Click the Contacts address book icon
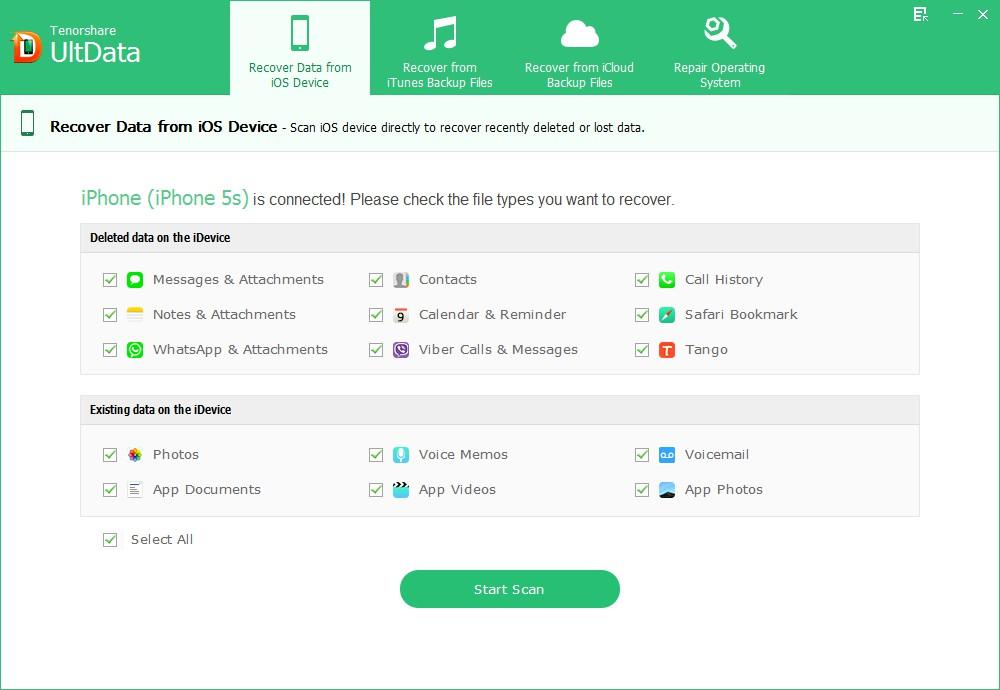1000x690 pixels. coord(400,280)
